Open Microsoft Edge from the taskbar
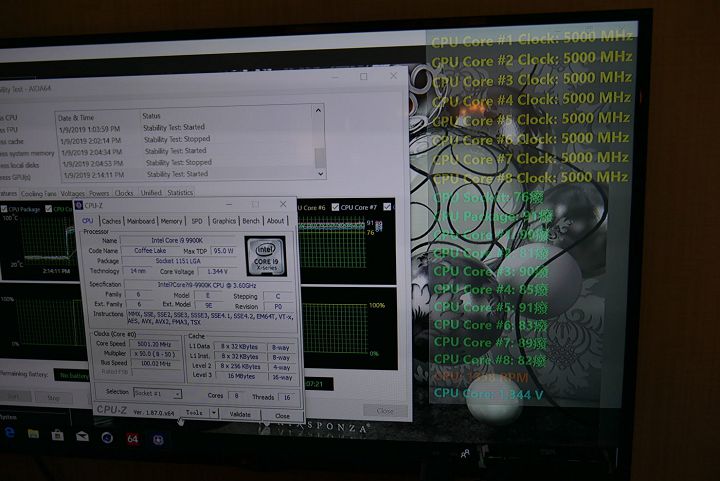This screenshot has width=720, height=481. [9, 432]
